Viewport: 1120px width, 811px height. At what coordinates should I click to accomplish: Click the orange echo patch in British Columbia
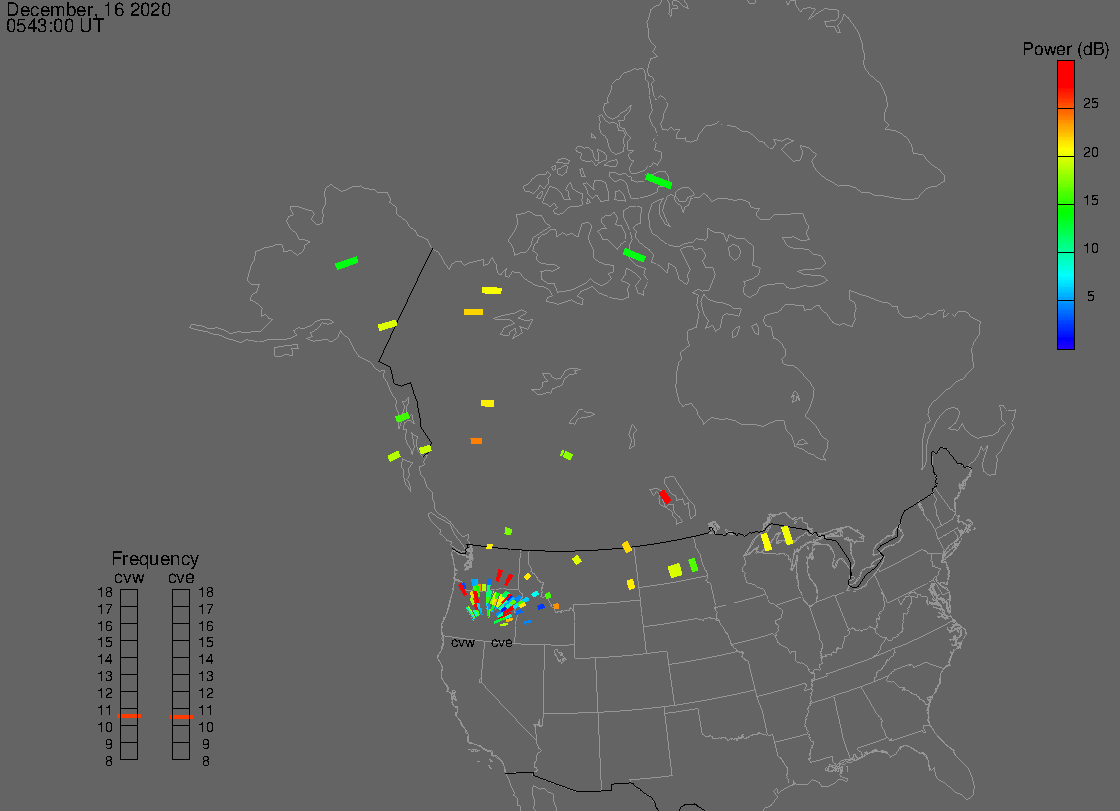pos(476,441)
